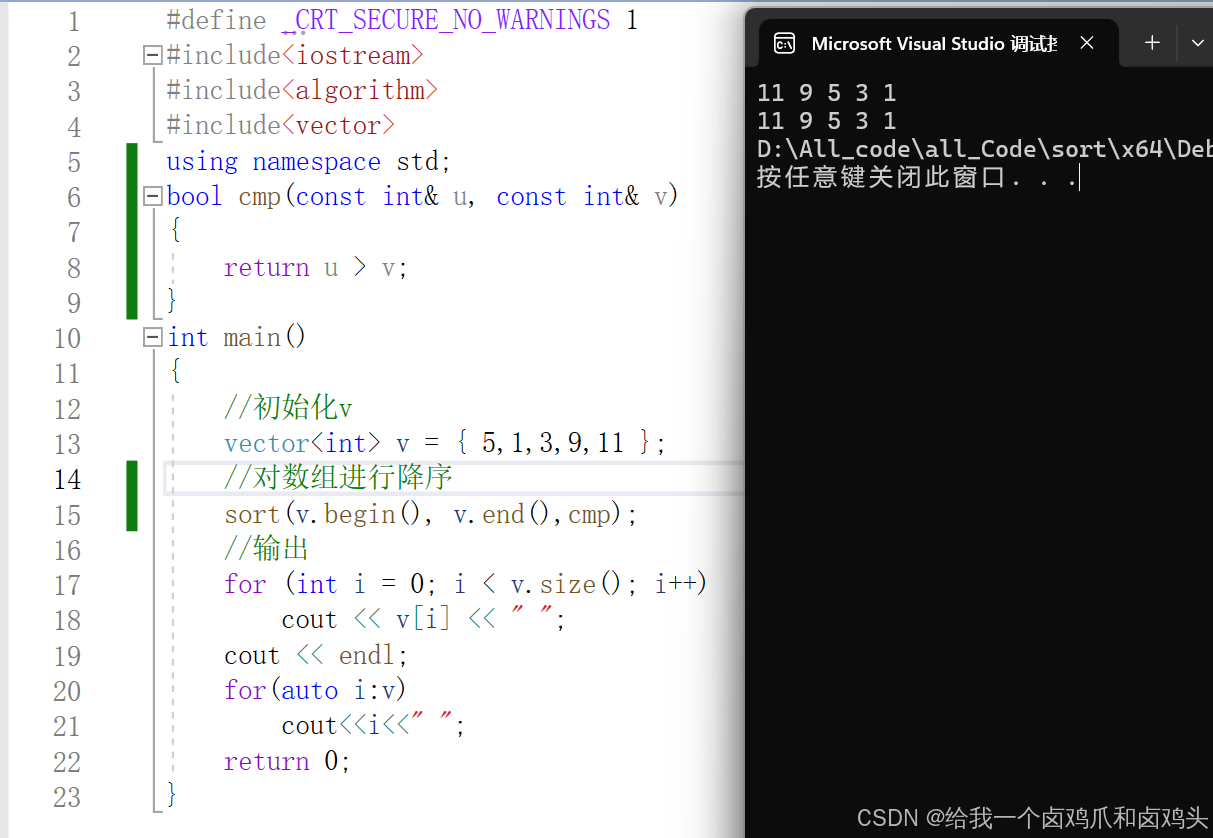1213x838 pixels.
Task: Click the sort(v.begin(), v.end(),cmp) call
Action: tap(431, 514)
